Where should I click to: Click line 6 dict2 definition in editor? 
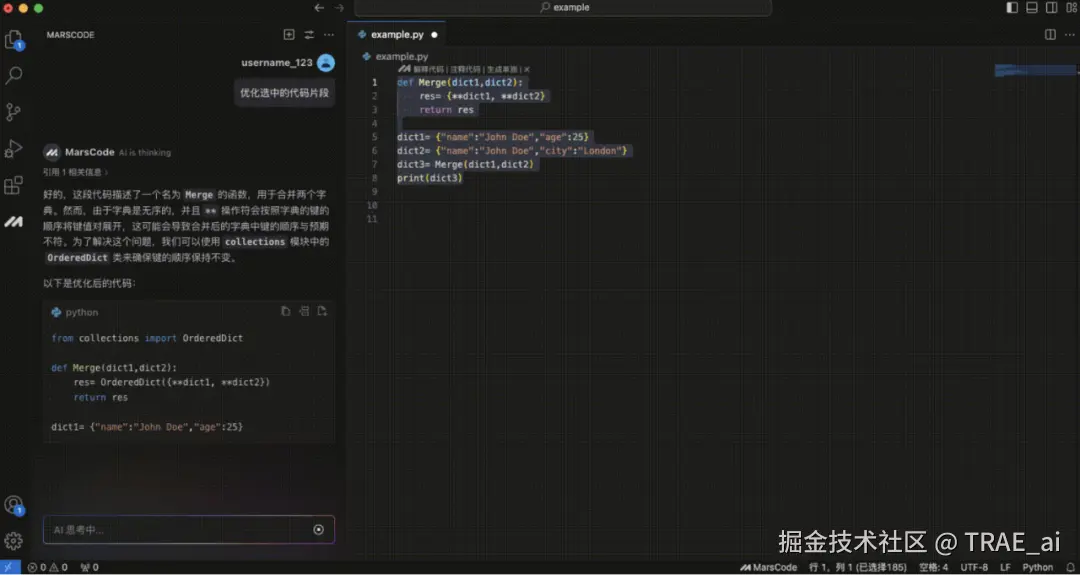512,151
